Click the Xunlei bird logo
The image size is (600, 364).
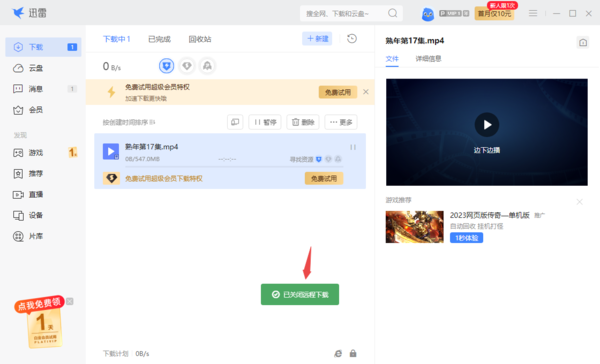18,13
